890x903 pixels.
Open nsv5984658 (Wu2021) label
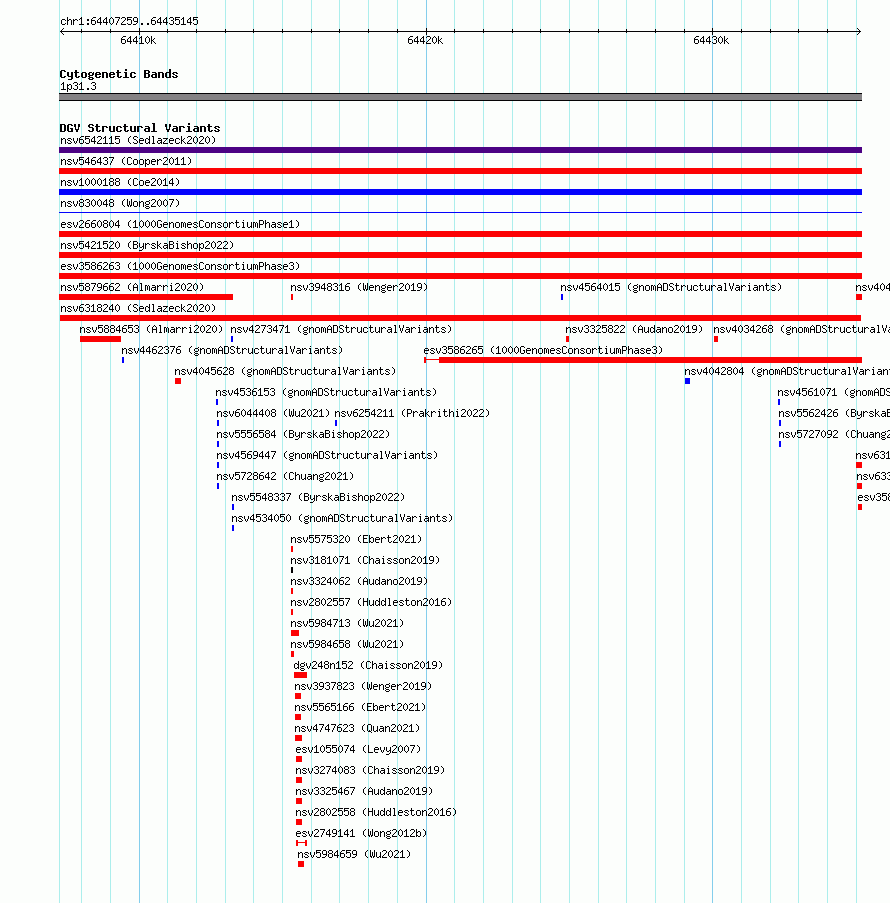click(x=347, y=644)
